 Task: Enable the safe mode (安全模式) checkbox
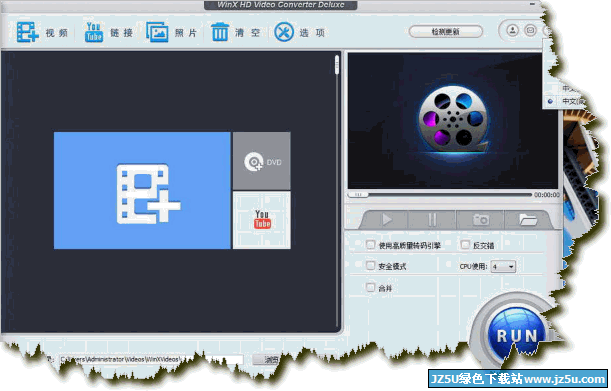[370, 266]
